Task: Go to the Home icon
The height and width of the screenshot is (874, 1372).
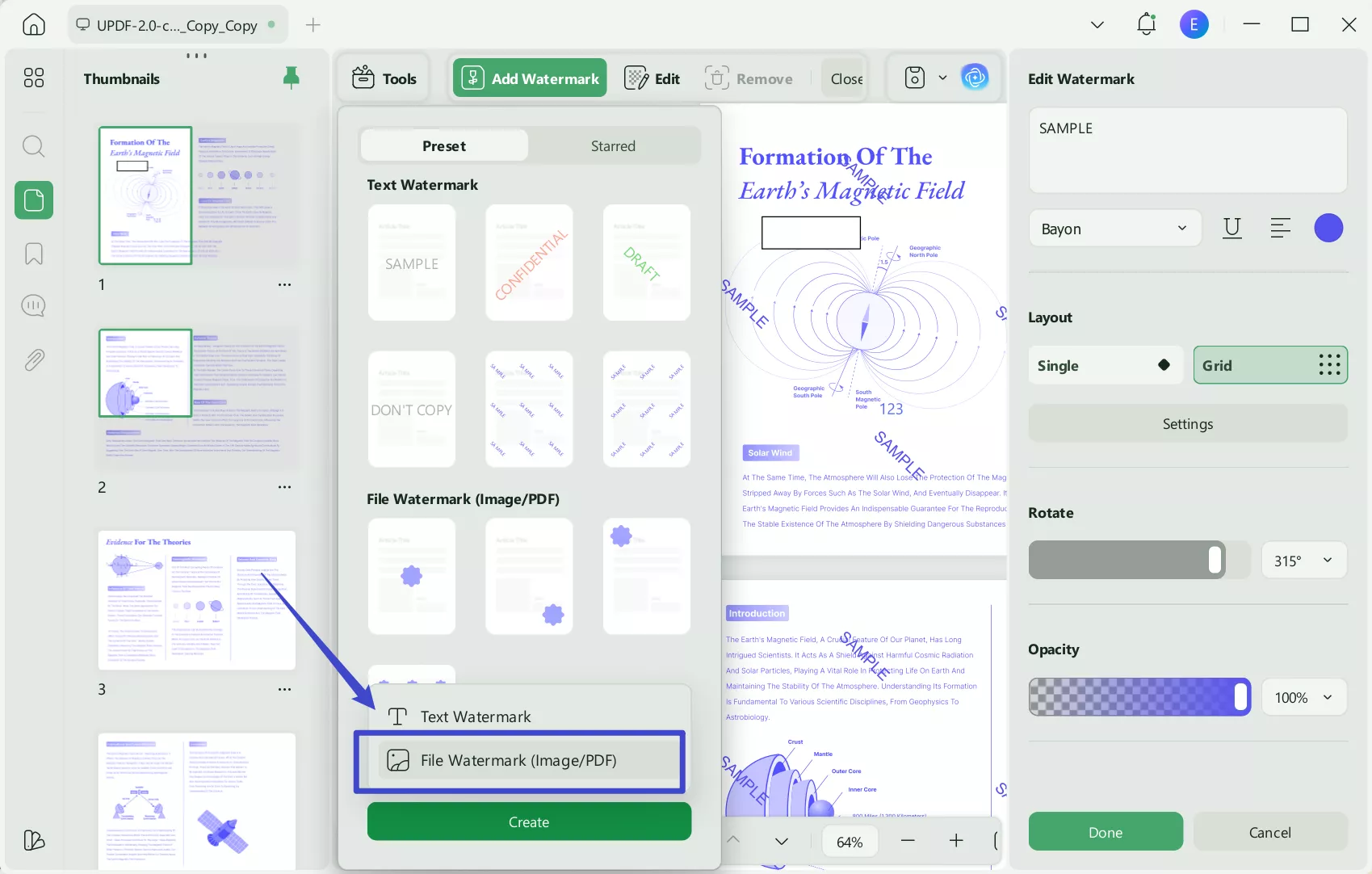Action: (33, 24)
